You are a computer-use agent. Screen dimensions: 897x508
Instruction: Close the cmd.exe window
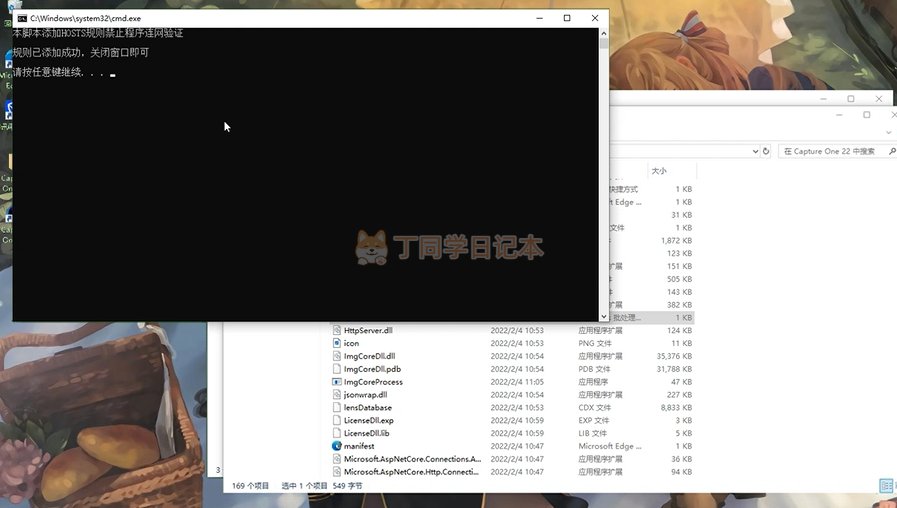pos(595,18)
